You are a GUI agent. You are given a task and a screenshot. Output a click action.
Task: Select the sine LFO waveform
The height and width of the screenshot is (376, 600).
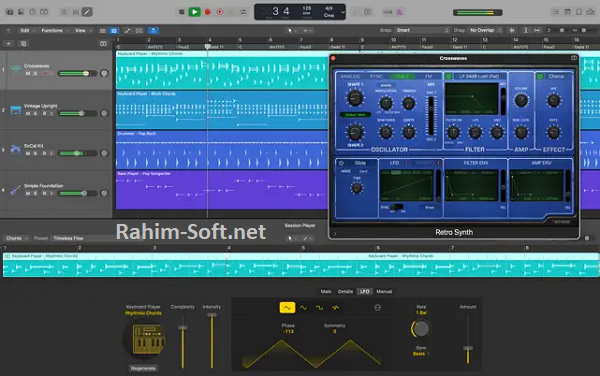(303, 308)
